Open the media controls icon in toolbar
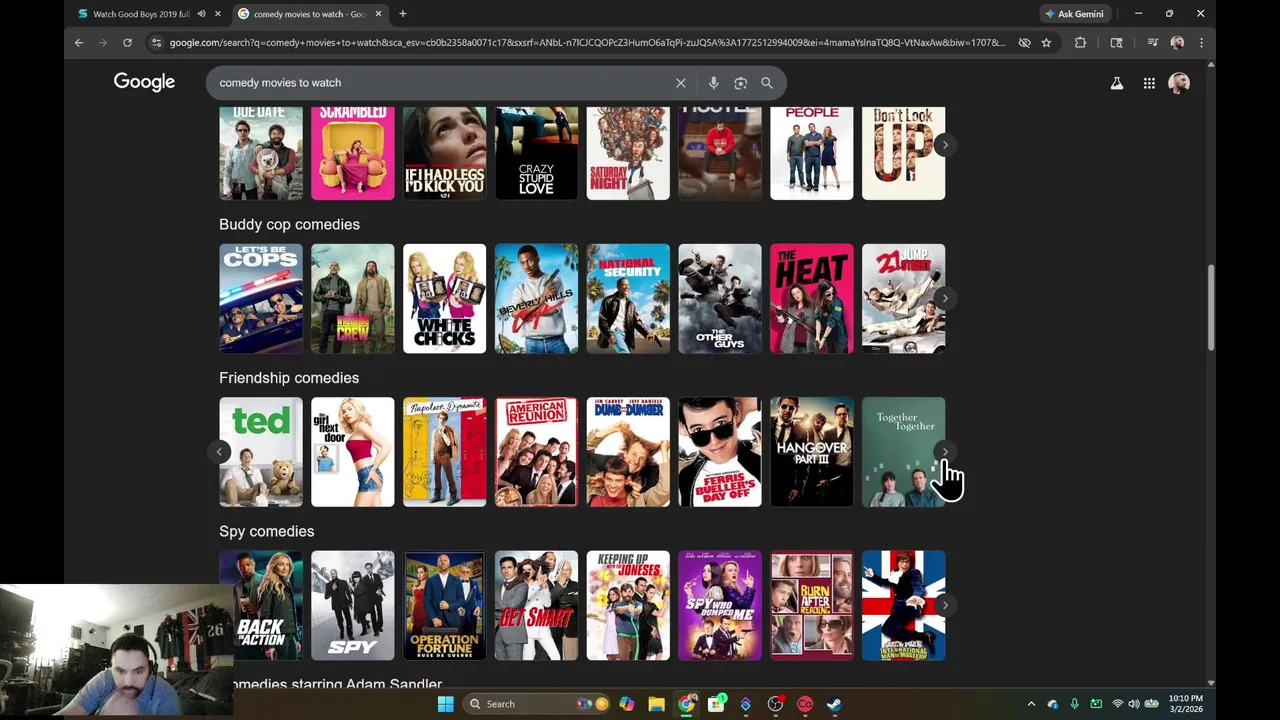 1152,43
